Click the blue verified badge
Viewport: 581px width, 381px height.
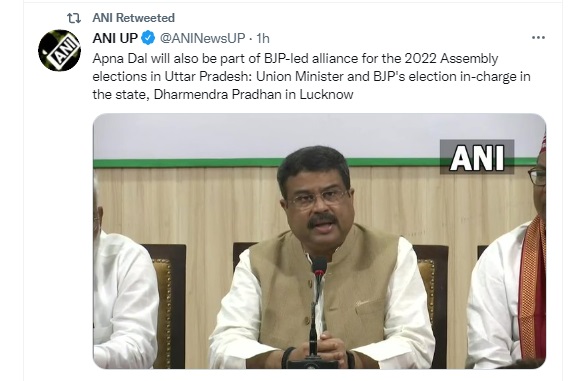point(149,38)
